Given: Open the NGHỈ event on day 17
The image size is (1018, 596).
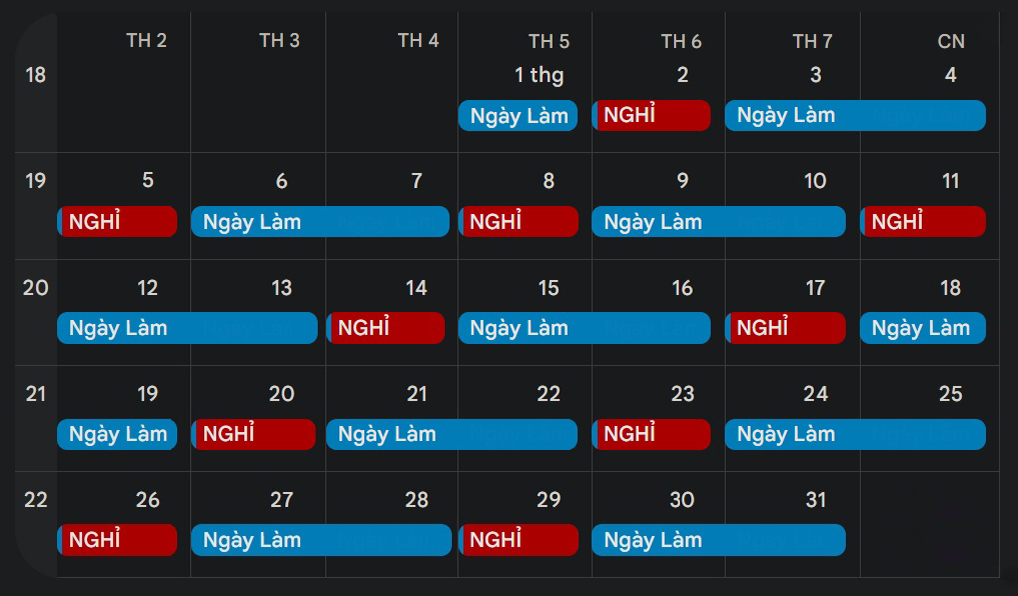Looking at the screenshot, I should pyautogui.click(x=785, y=328).
